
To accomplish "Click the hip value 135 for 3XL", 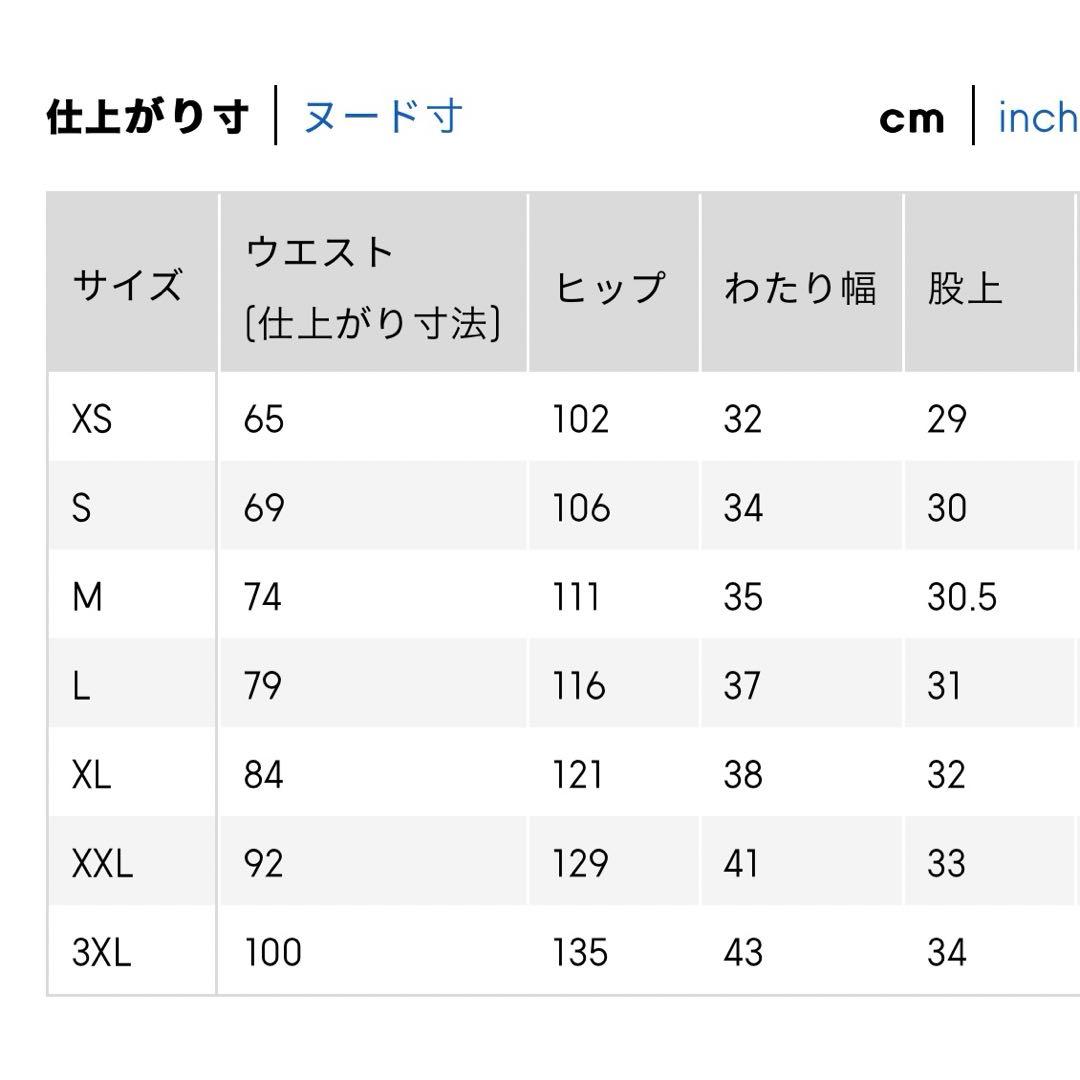I will pyautogui.click(x=580, y=953).
